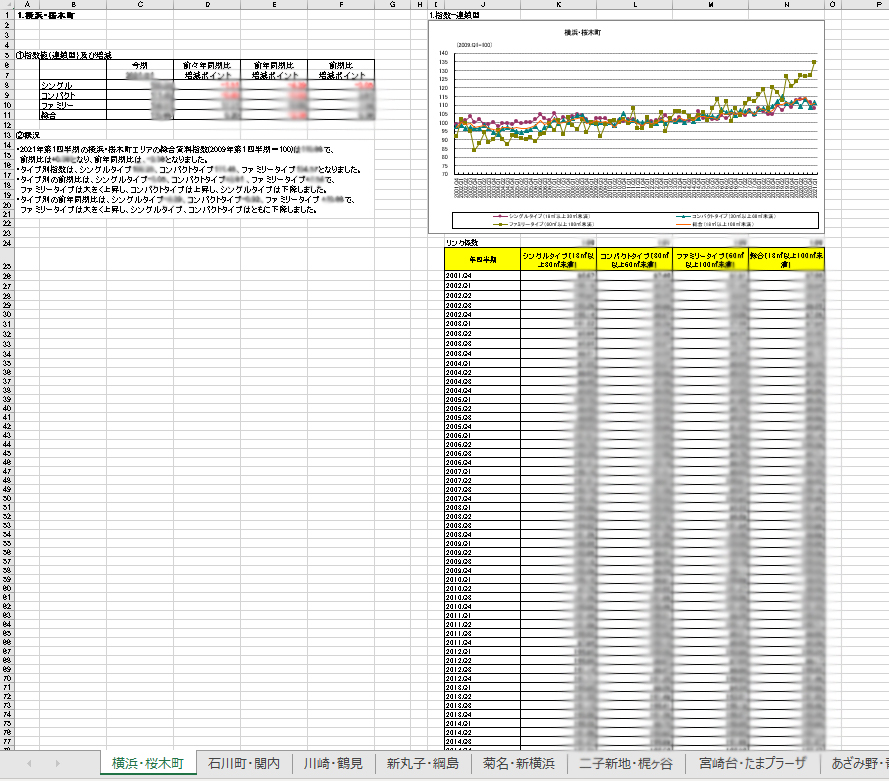Click row 8 header
889x781 pixels.
(x=6, y=86)
